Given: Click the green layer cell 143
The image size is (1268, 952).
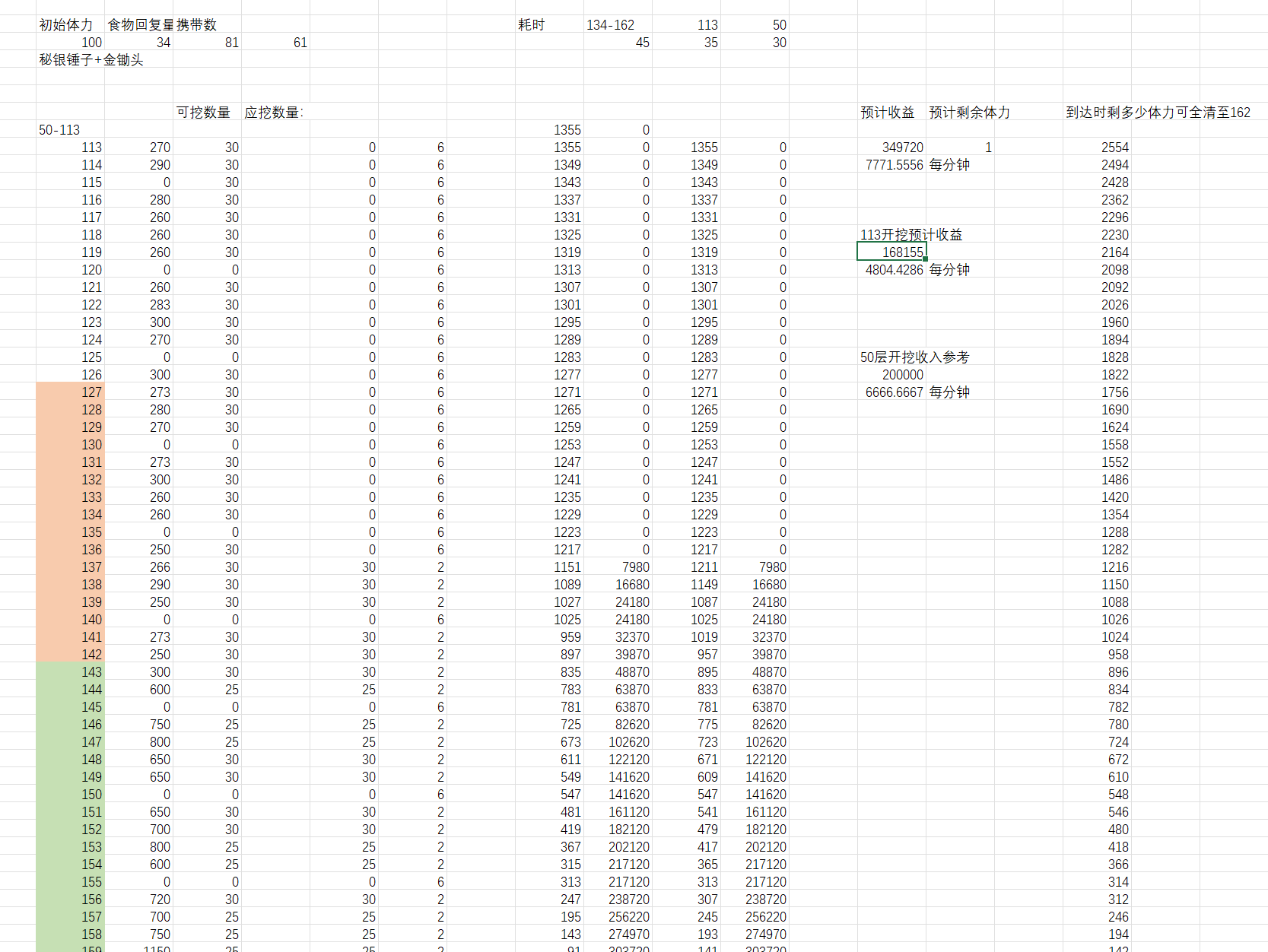Looking at the screenshot, I should [x=70, y=671].
